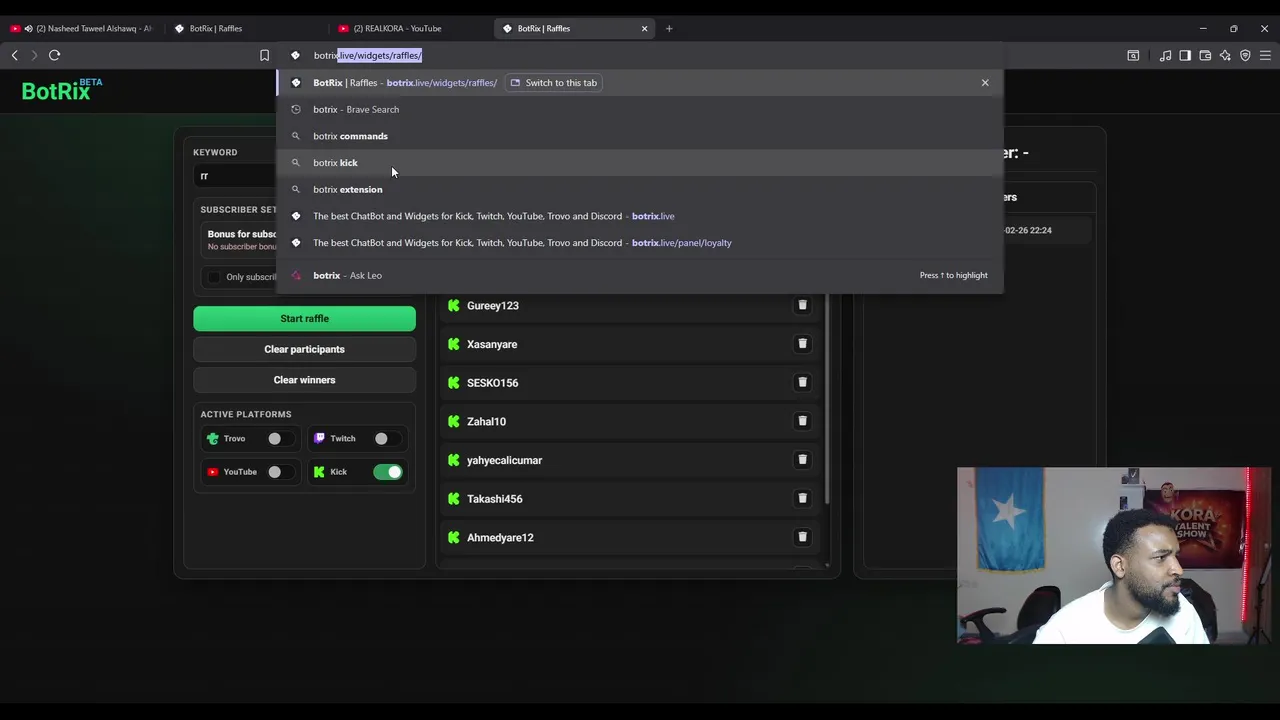Screen dimensions: 1280x720
Task: Click the Clear participants button
Action: point(304,349)
